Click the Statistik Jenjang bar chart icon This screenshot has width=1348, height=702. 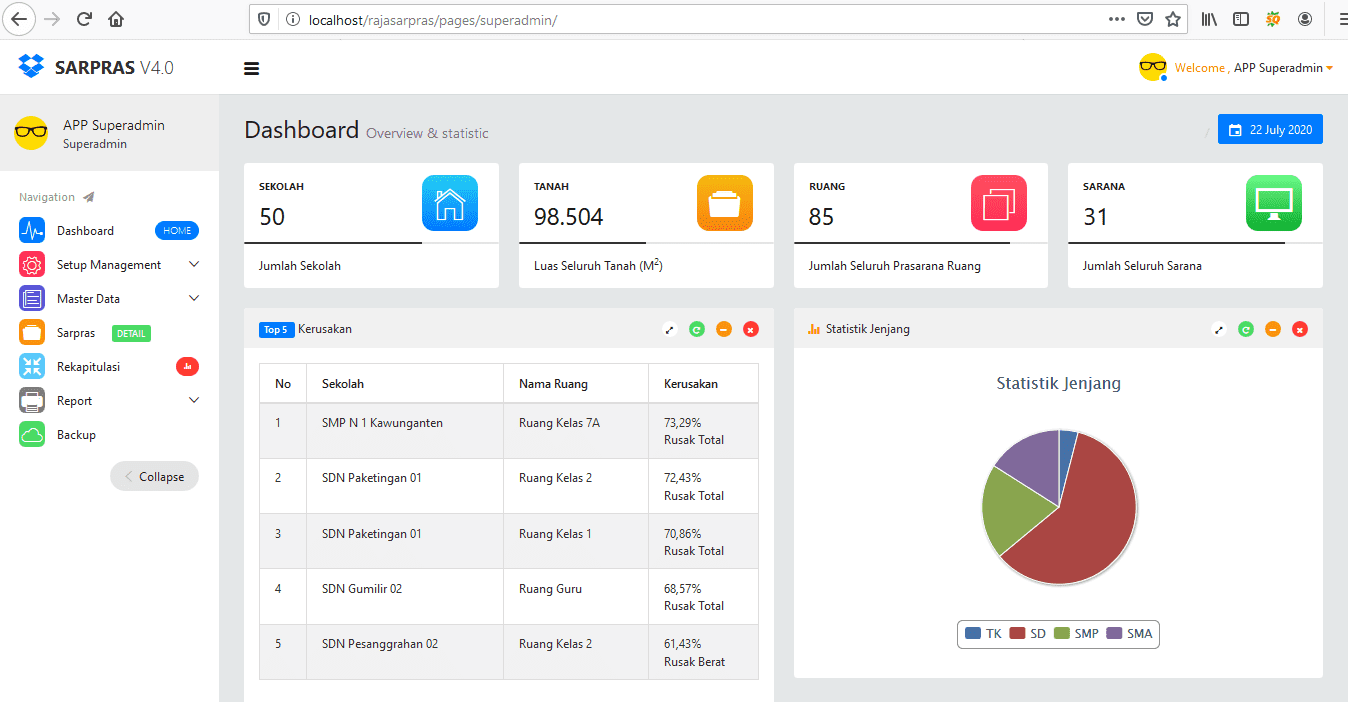812,328
